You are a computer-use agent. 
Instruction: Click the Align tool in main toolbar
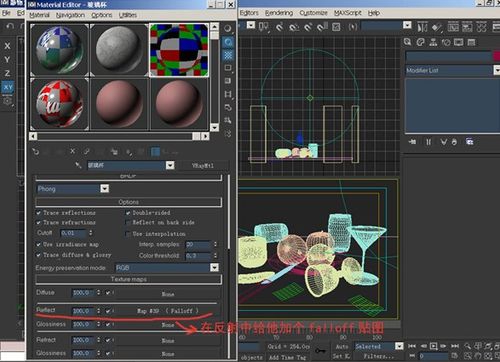point(437,27)
